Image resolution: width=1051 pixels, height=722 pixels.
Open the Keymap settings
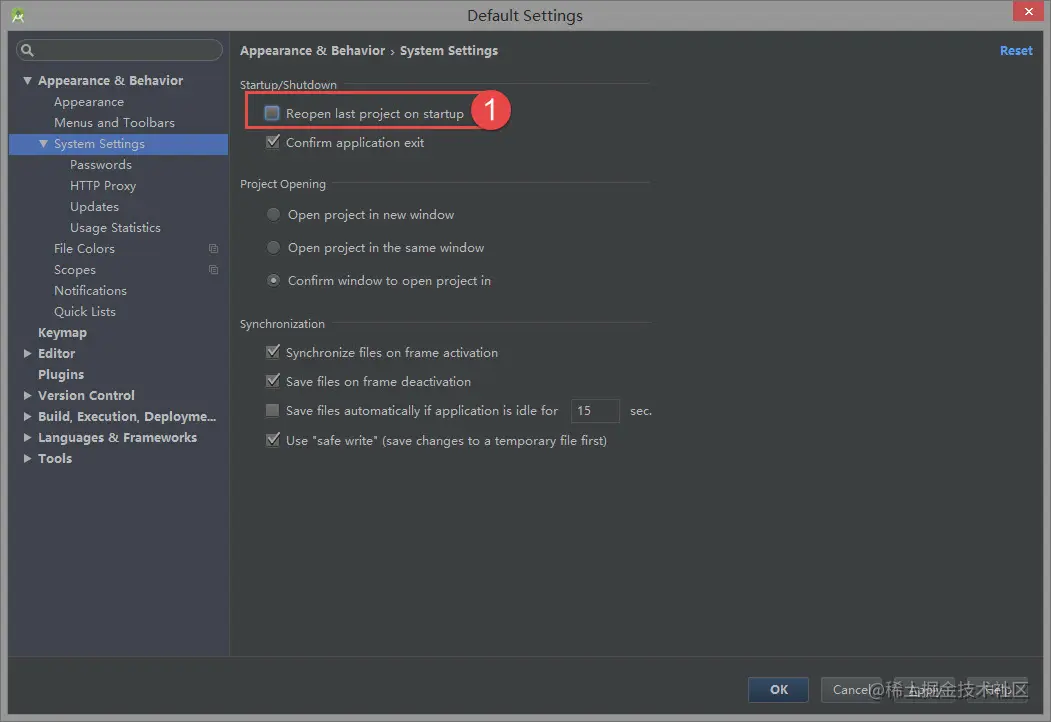pyautogui.click(x=62, y=333)
